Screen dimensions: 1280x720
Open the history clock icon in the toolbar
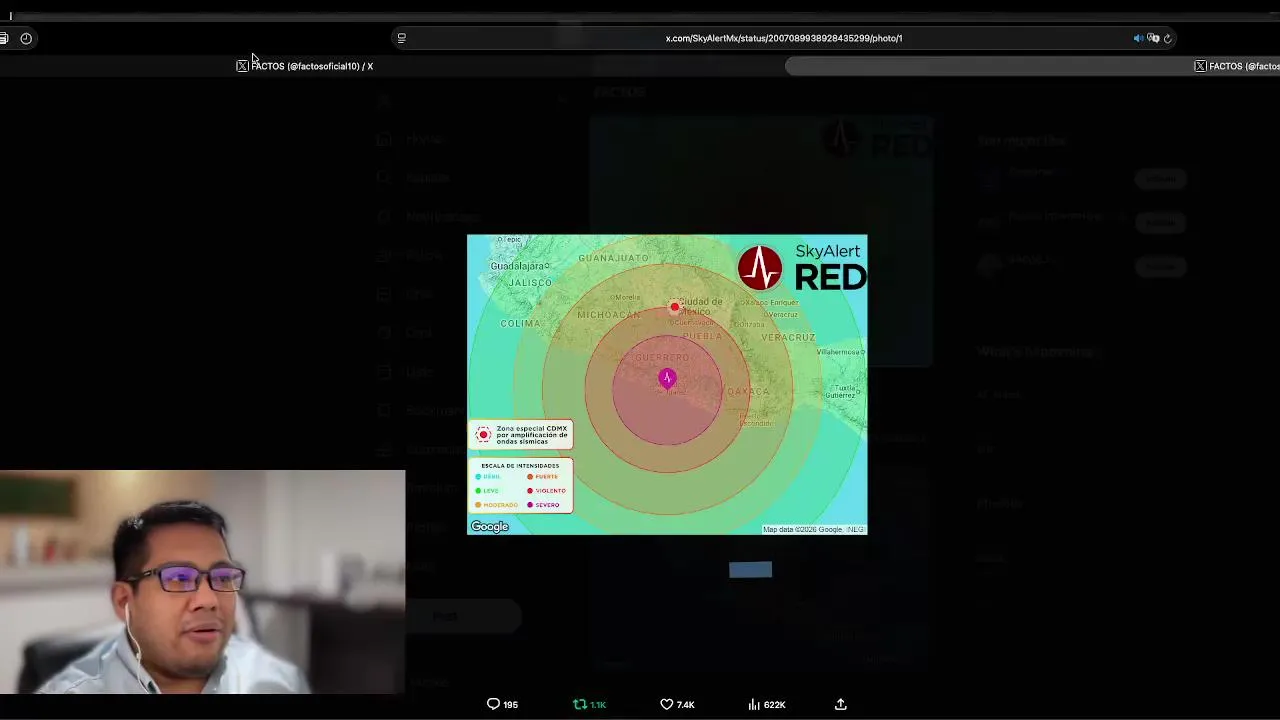(x=26, y=38)
